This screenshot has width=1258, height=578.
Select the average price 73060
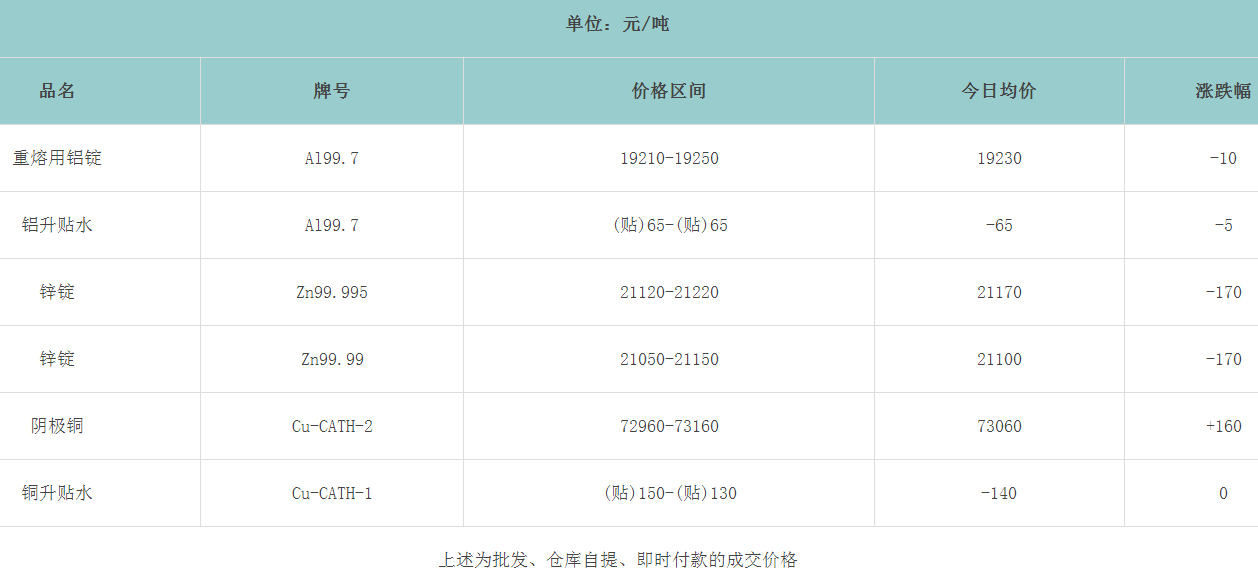pyautogui.click(x=997, y=425)
